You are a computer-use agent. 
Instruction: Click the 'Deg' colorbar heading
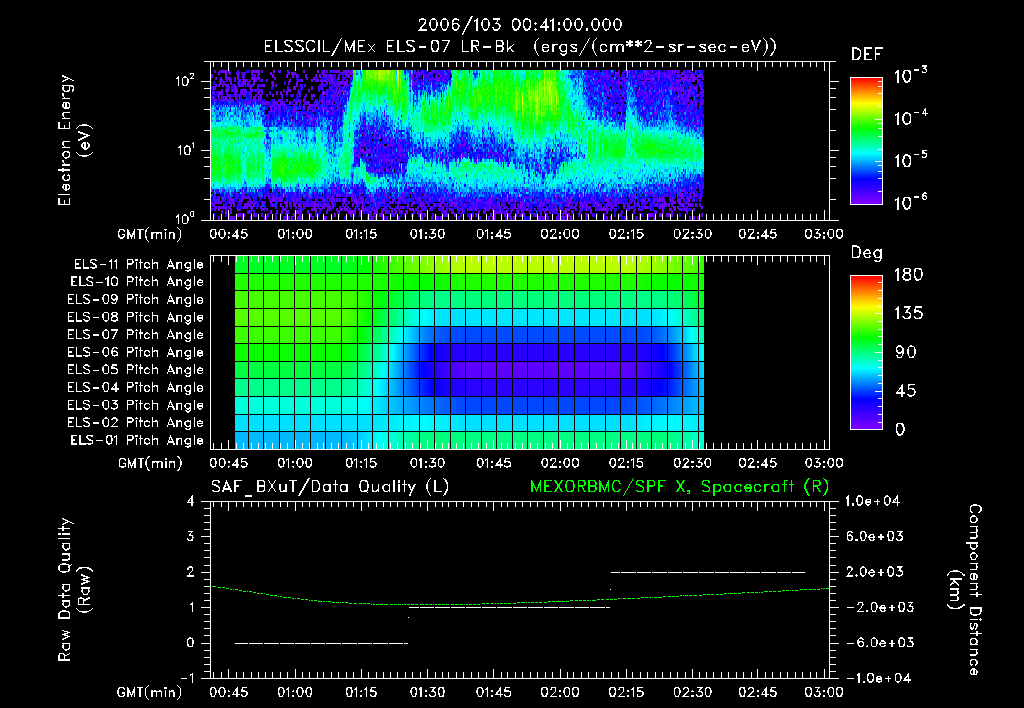click(867, 253)
